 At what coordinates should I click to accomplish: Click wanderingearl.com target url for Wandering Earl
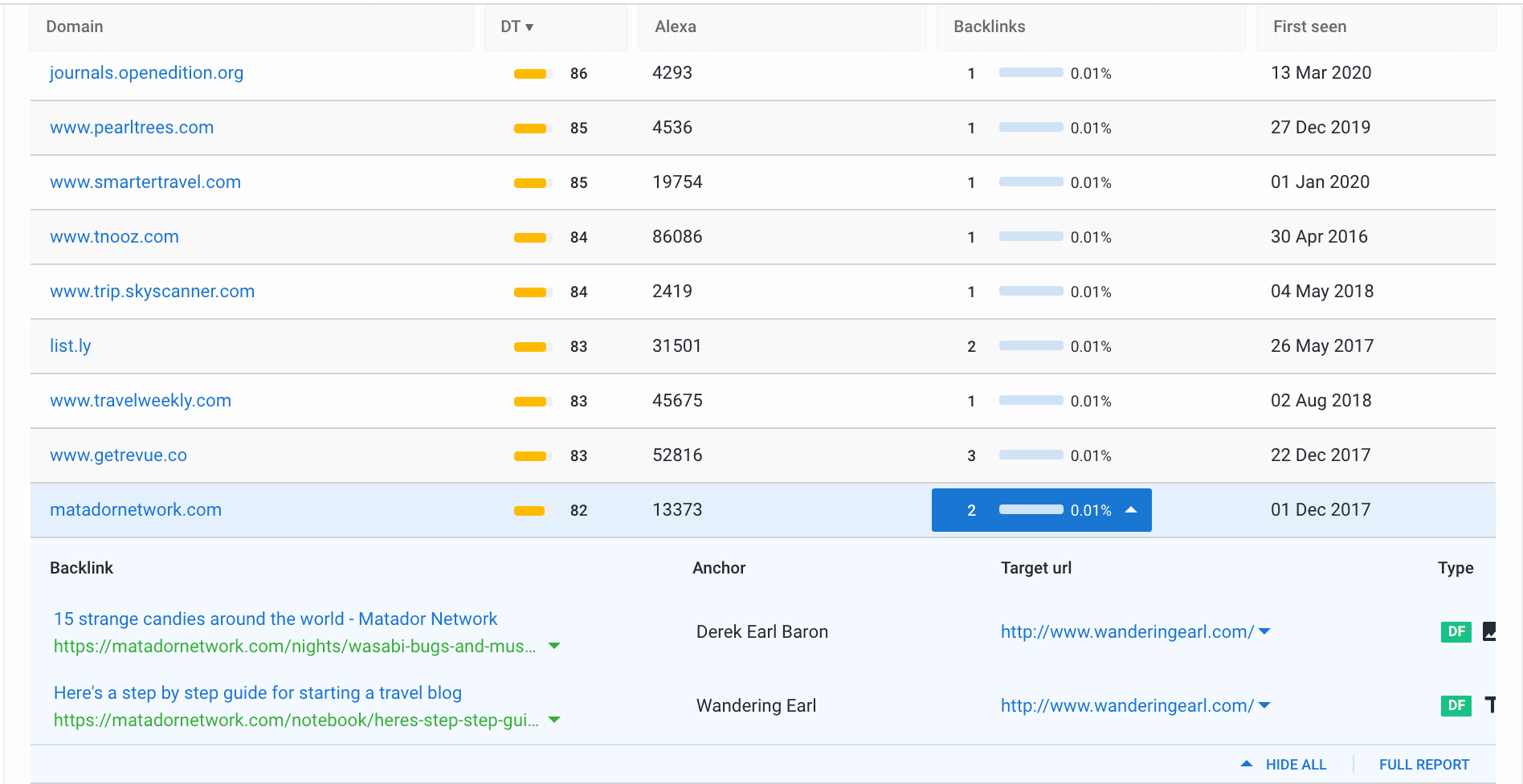click(1127, 706)
